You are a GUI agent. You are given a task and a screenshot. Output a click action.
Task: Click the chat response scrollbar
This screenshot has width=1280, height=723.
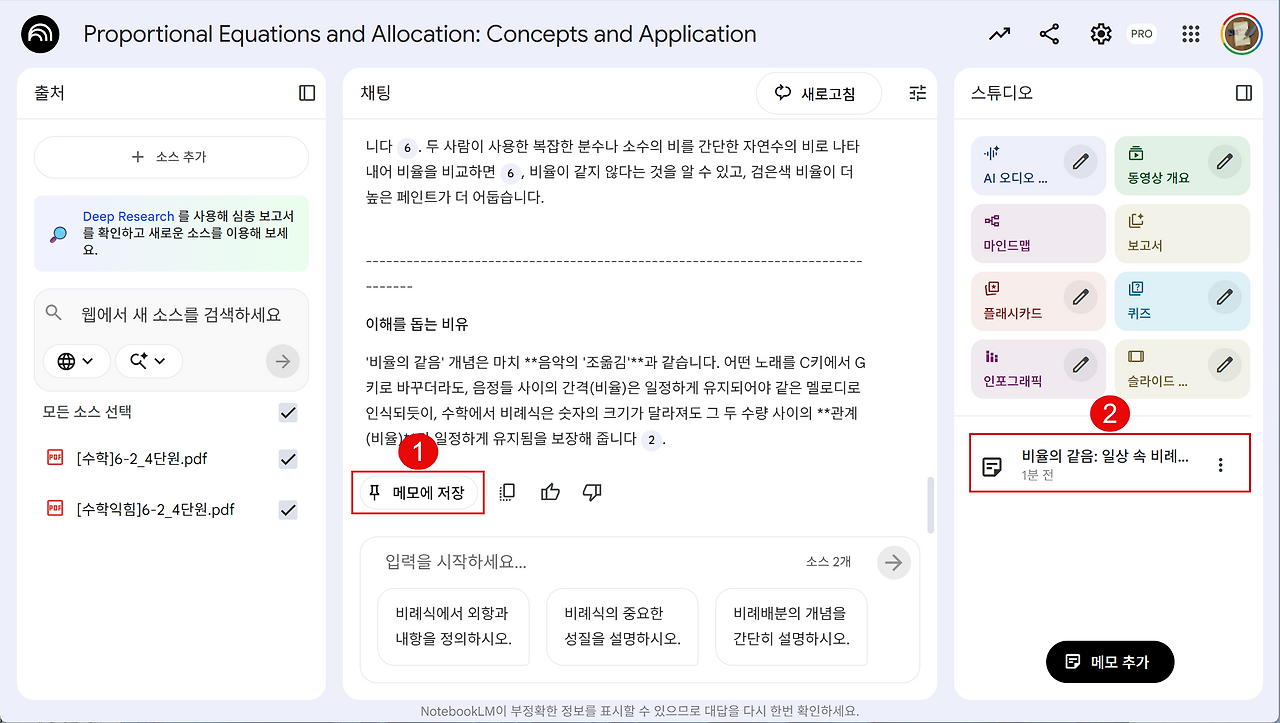click(x=932, y=505)
